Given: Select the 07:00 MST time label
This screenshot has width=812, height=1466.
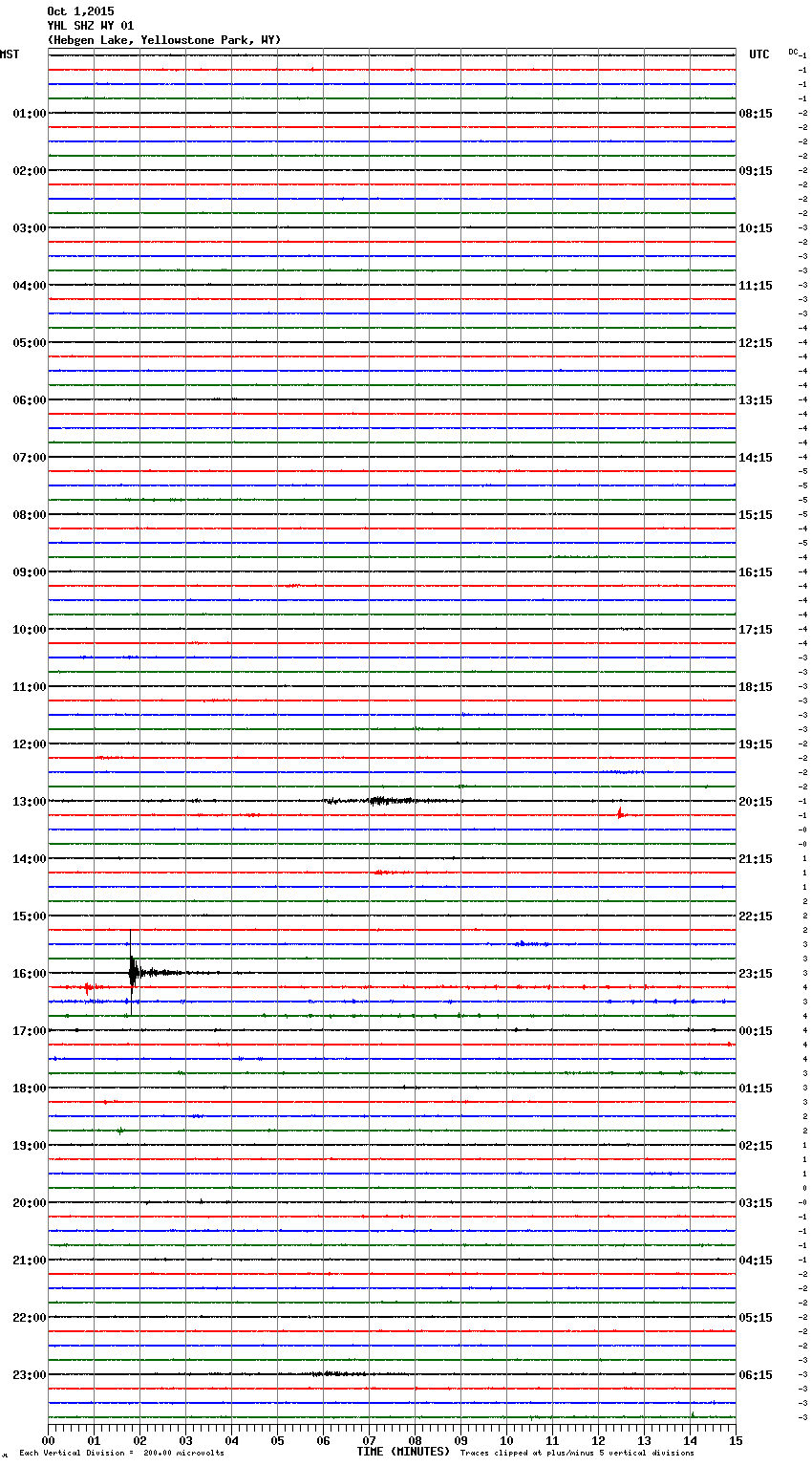Looking at the screenshot, I should pyautogui.click(x=30, y=458).
